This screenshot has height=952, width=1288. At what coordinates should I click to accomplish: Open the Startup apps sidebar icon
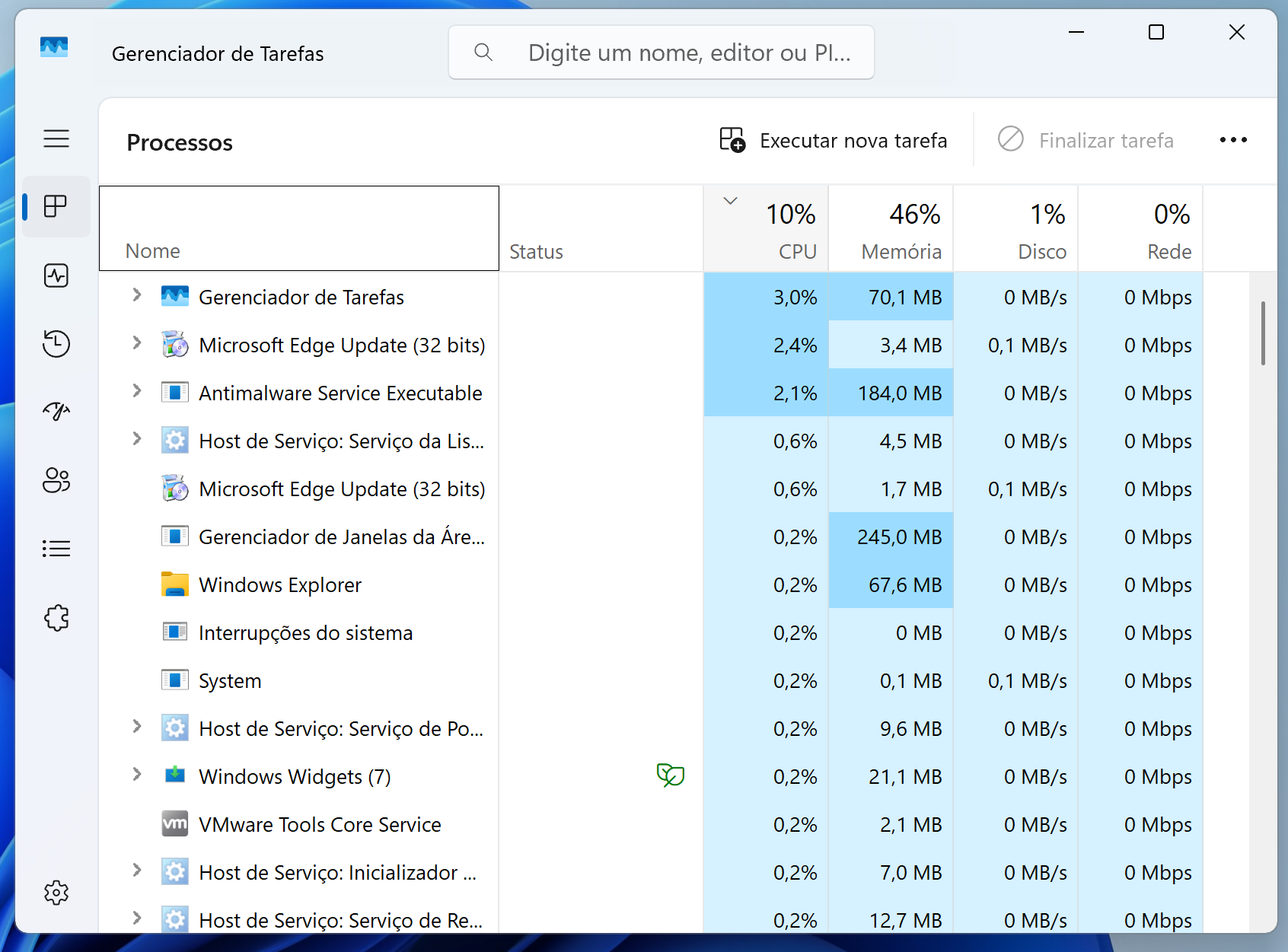56,412
